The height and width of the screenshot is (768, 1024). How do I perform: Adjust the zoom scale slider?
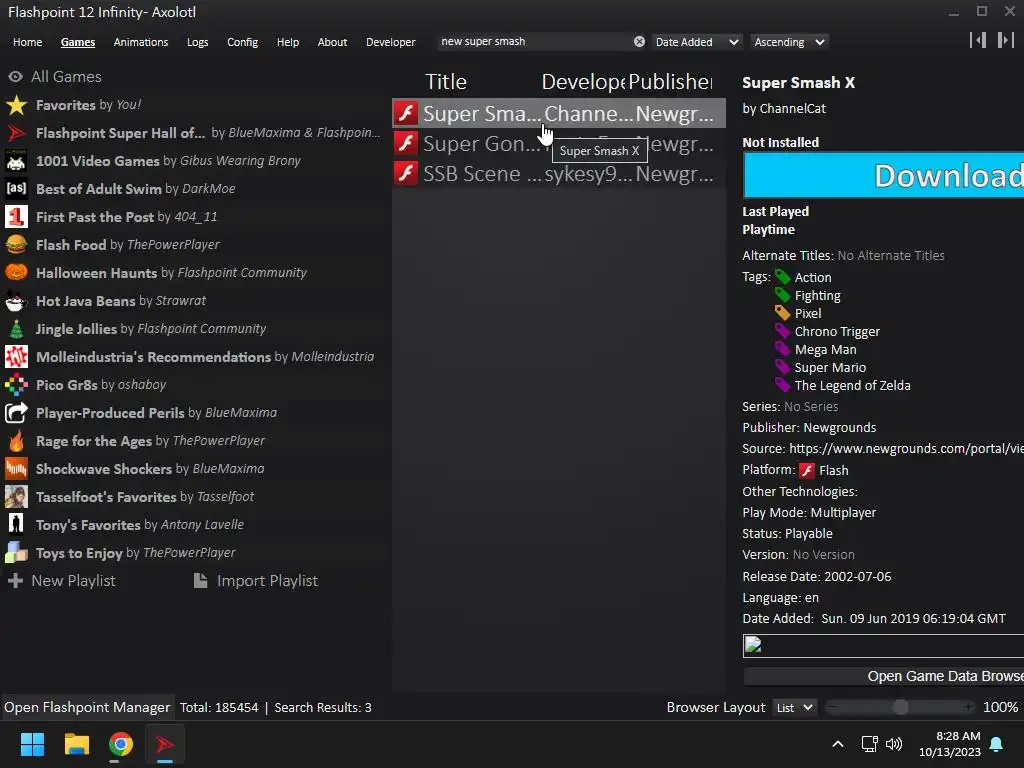(x=900, y=707)
